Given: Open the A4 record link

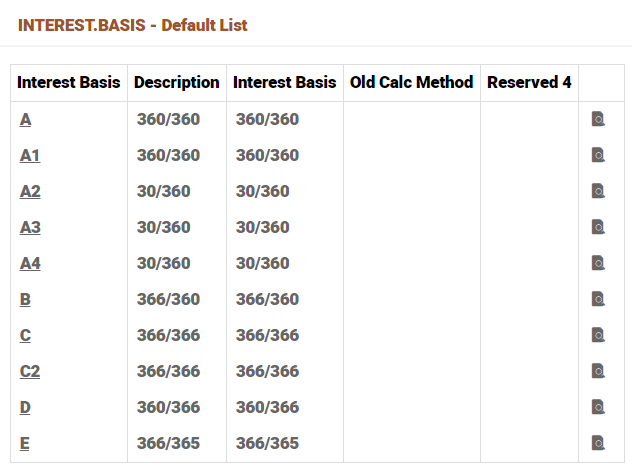Looking at the screenshot, I should point(30,264).
